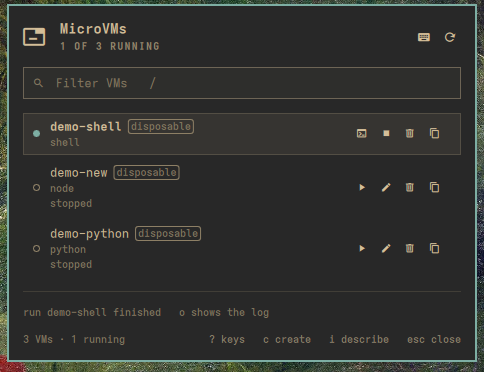Click the 'i describe' footer hint
The image size is (484, 372).
pos(359,339)
